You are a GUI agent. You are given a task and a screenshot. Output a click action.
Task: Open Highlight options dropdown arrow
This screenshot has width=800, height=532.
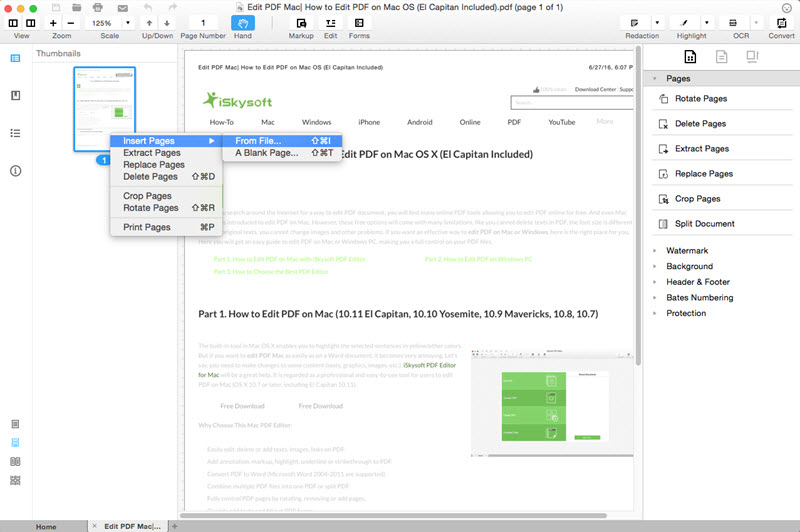tap(707, 23)
